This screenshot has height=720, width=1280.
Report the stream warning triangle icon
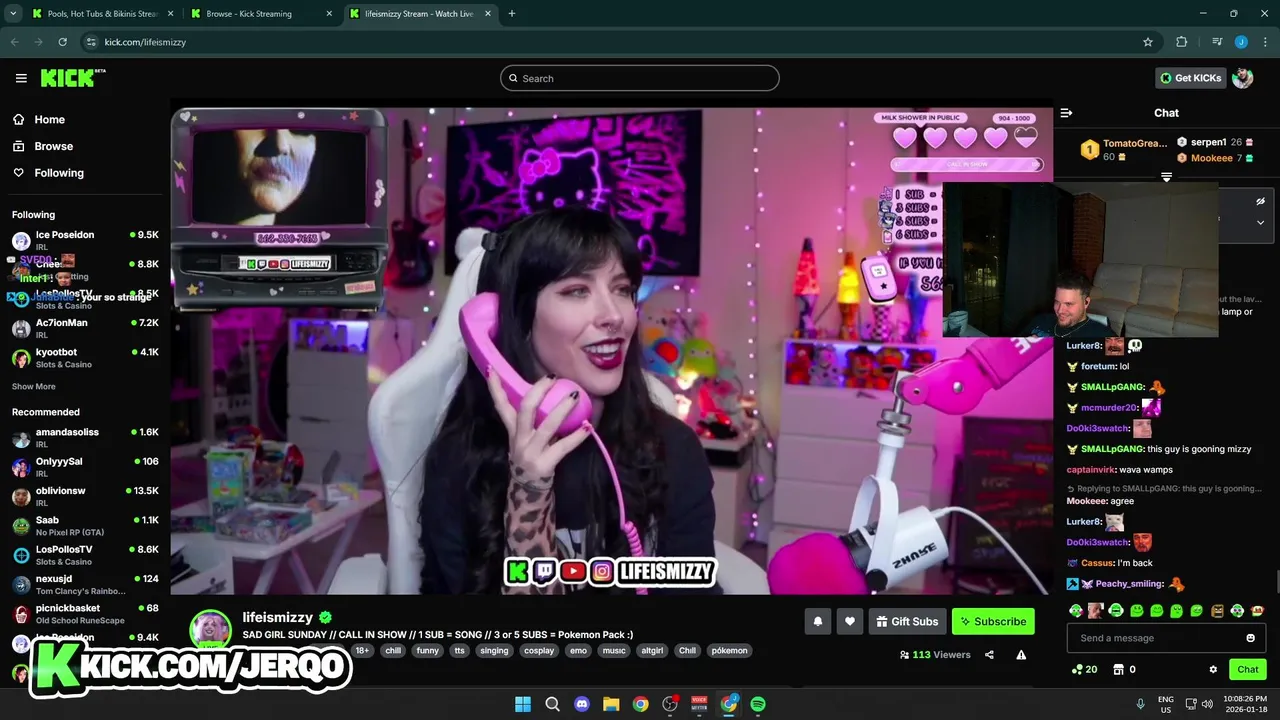point(1021,655)
